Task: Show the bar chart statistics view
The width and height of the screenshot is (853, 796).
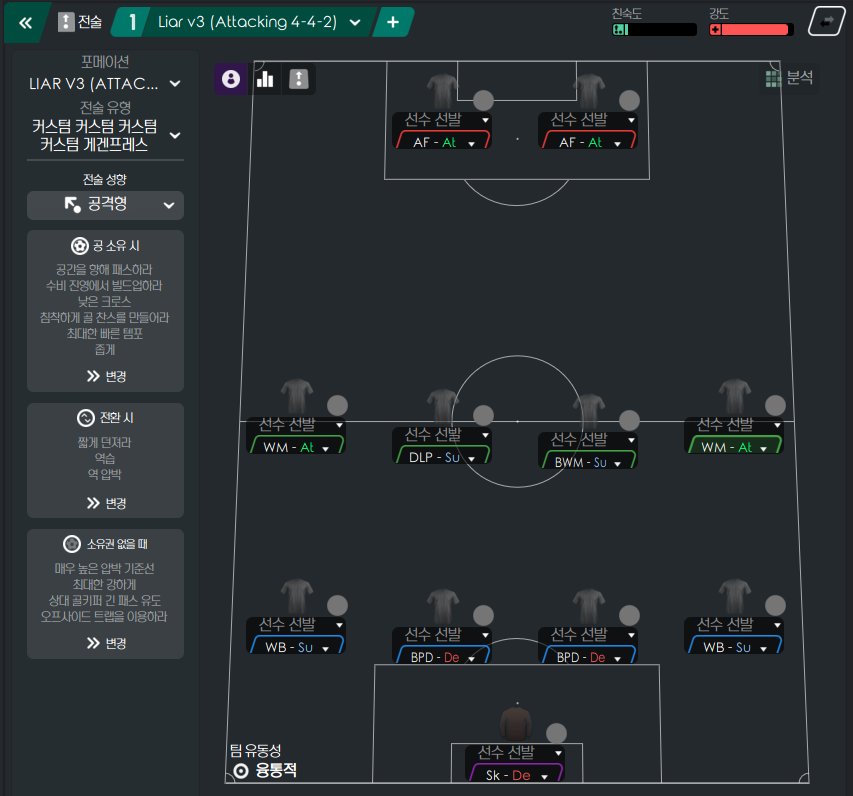Action: click(265, 79)
